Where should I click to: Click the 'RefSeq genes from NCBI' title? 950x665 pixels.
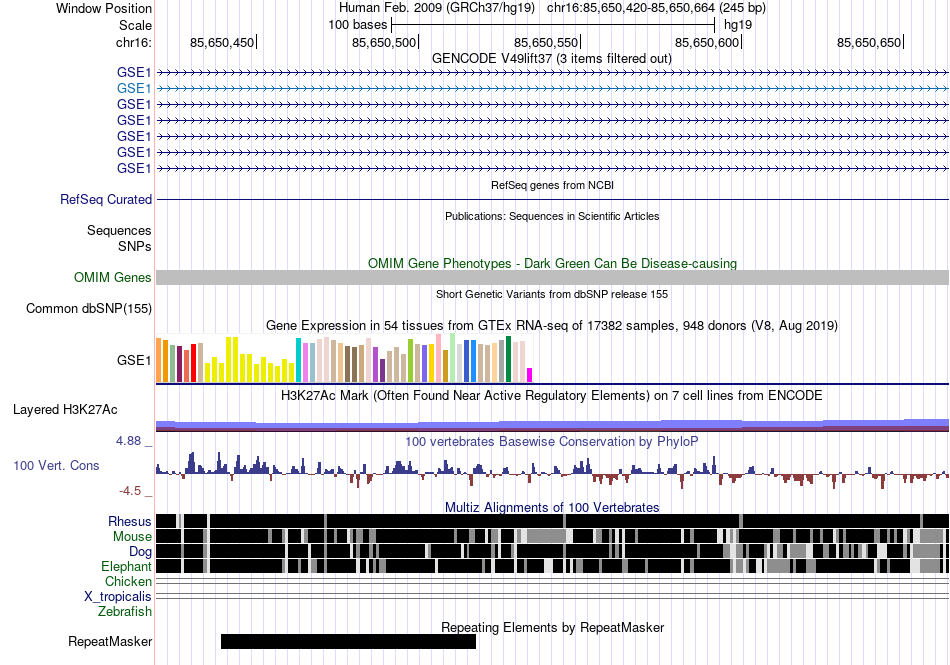pos(552,185)
